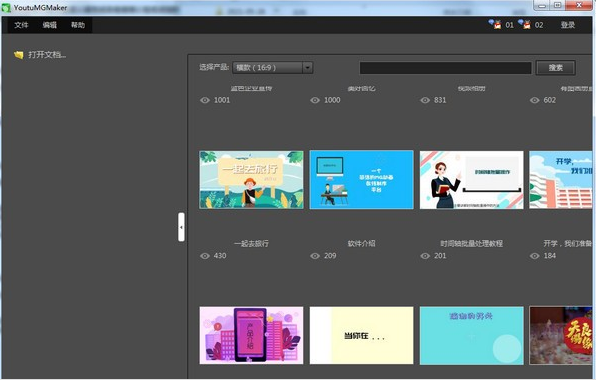Click the 一起去旅行 title label

click(251, 244)
